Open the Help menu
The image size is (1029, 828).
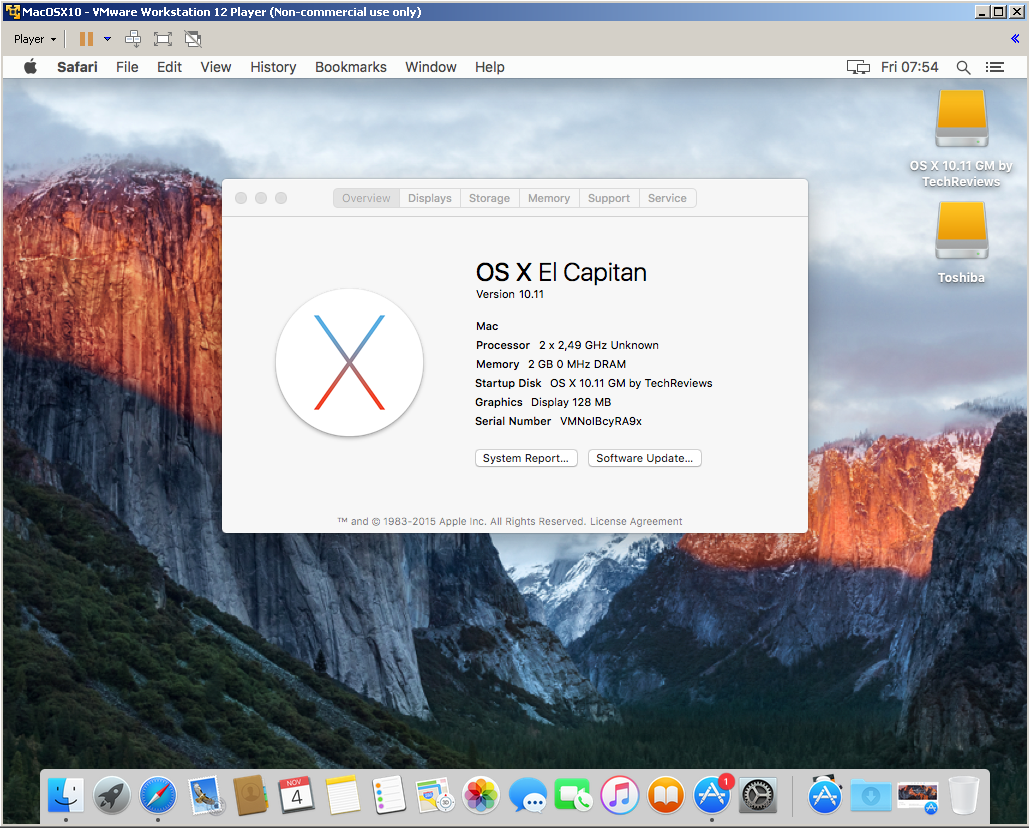(490, 67)
